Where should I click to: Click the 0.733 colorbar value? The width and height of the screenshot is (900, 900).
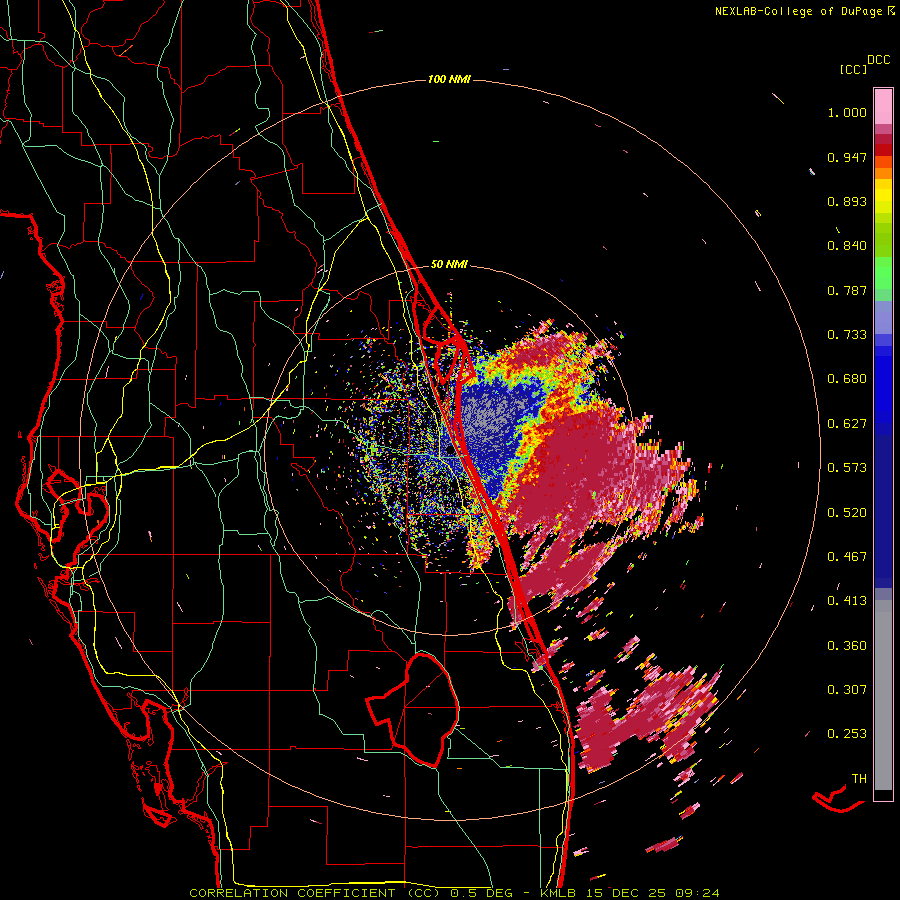tap(847, 335)
